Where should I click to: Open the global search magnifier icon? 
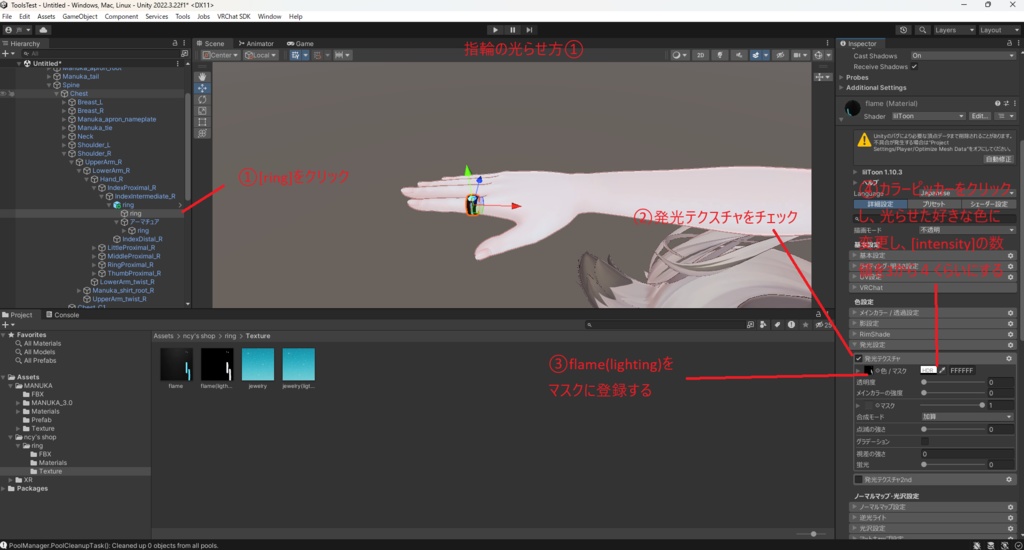tap(922, 30)
